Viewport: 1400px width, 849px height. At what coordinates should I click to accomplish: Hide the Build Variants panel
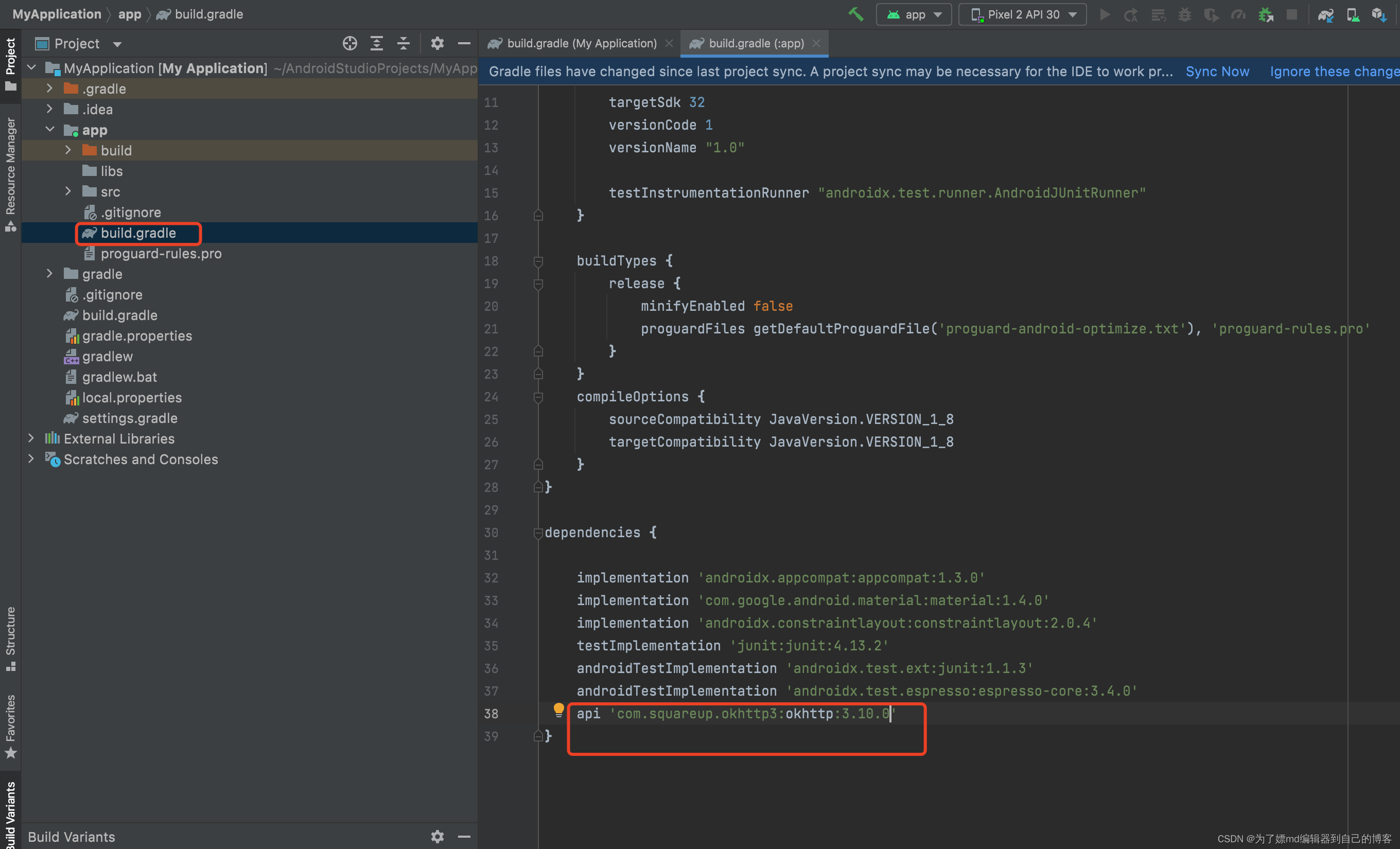coord(464,837)
